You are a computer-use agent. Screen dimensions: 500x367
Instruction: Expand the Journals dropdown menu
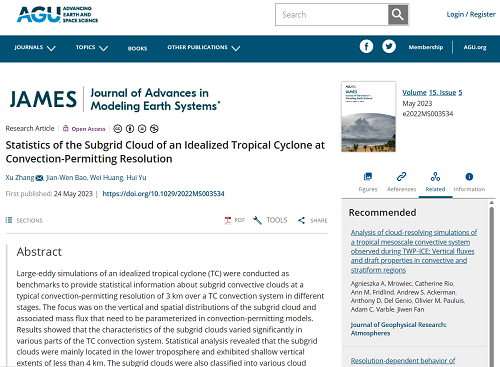[x=35, y=48]
